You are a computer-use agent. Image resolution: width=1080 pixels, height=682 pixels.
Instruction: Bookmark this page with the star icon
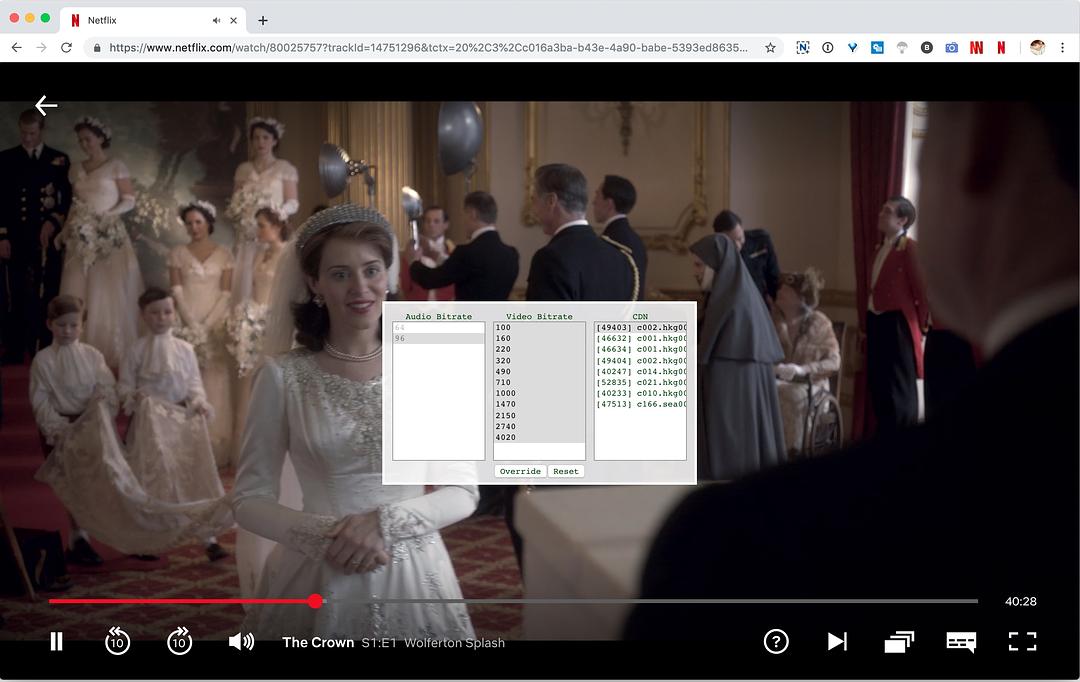coord(770,48)
